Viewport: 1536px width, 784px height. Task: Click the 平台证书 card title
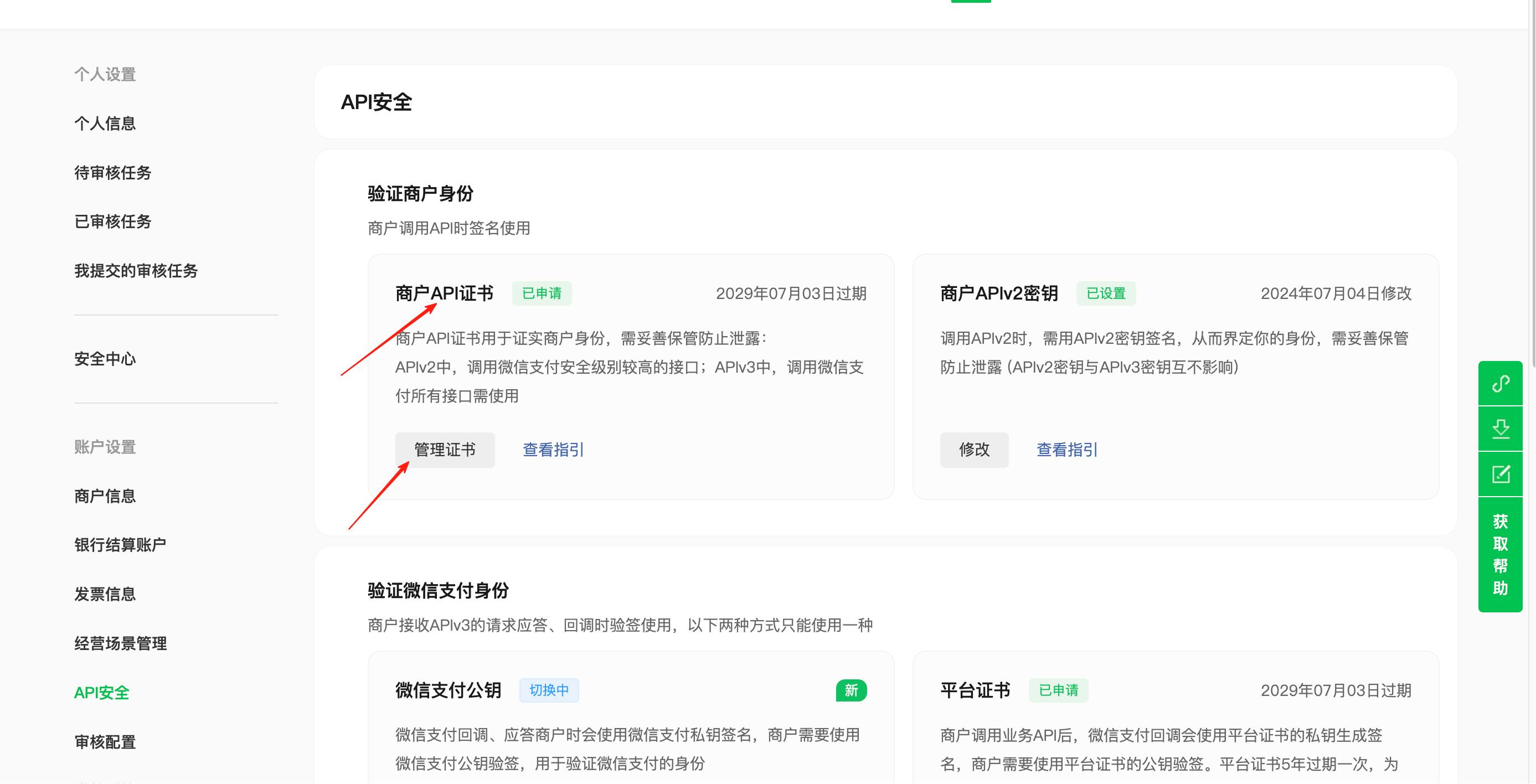click(x=976, y=690)
